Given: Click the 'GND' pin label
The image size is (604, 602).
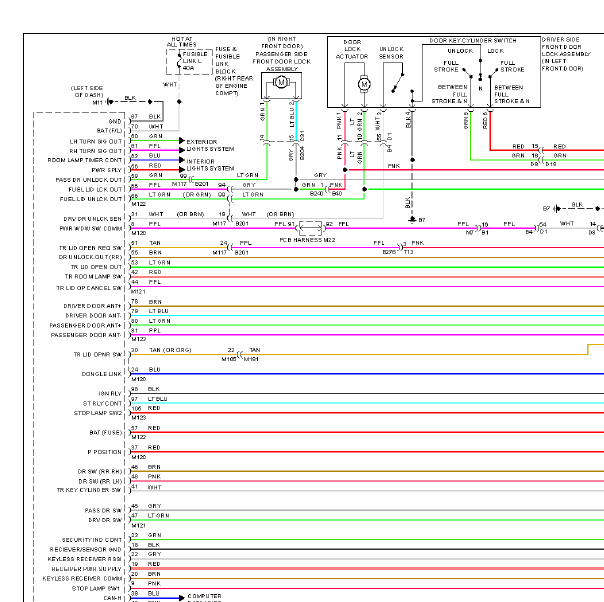Looking at the screenshot, I should pyautogui.click(x=115, y=121).
